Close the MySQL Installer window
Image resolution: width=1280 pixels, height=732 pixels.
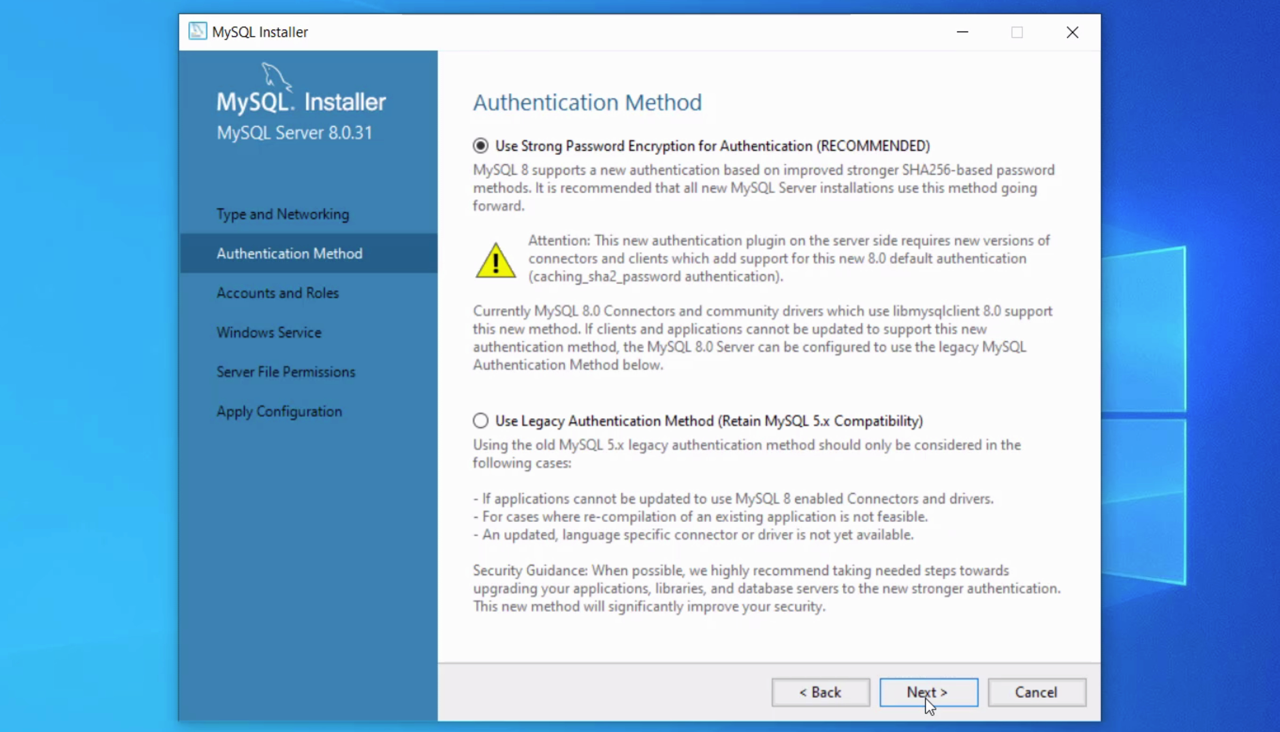[1072, 32]
